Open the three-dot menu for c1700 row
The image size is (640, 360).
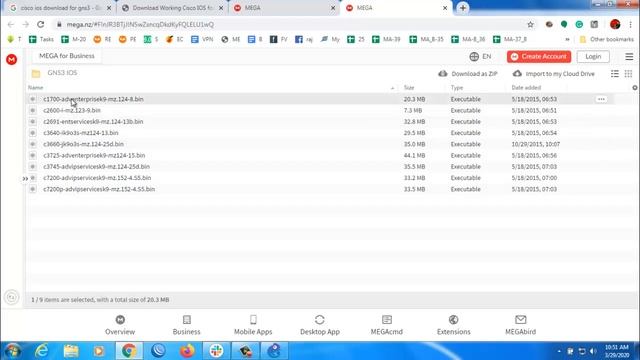[601, 99]
